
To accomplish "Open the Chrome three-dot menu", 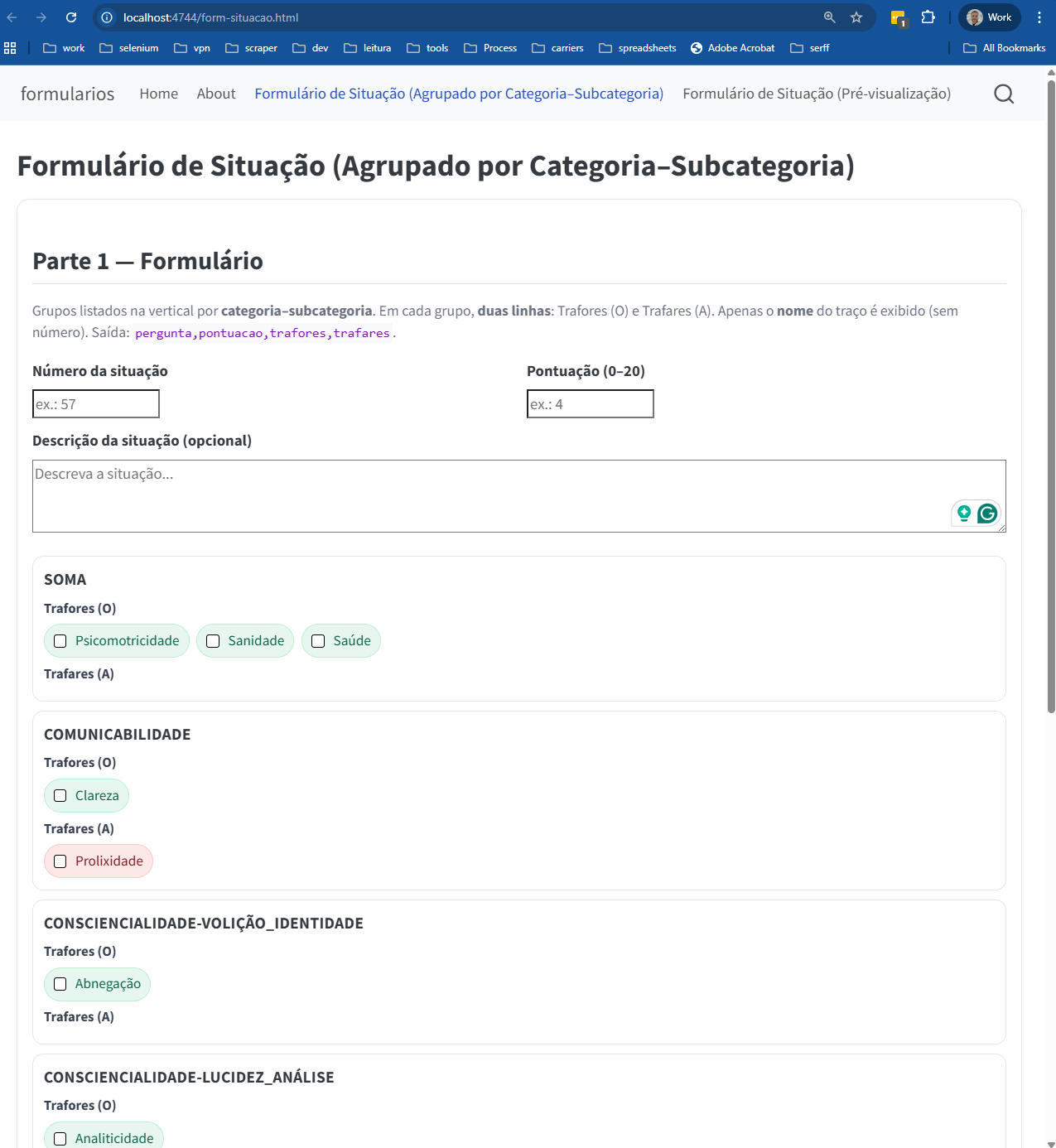I will pyautogui.click(x=1039, y=17).
